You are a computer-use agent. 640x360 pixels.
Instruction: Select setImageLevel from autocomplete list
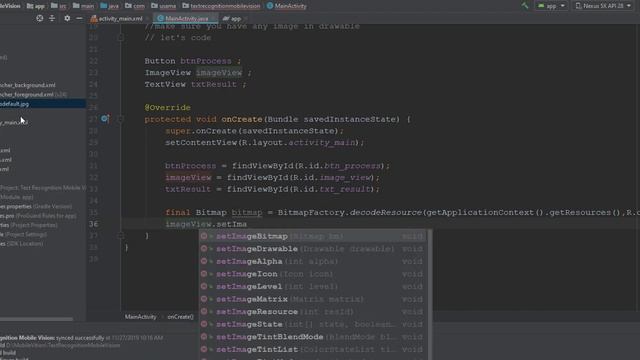pyautogui.click(x=313, y=287)
